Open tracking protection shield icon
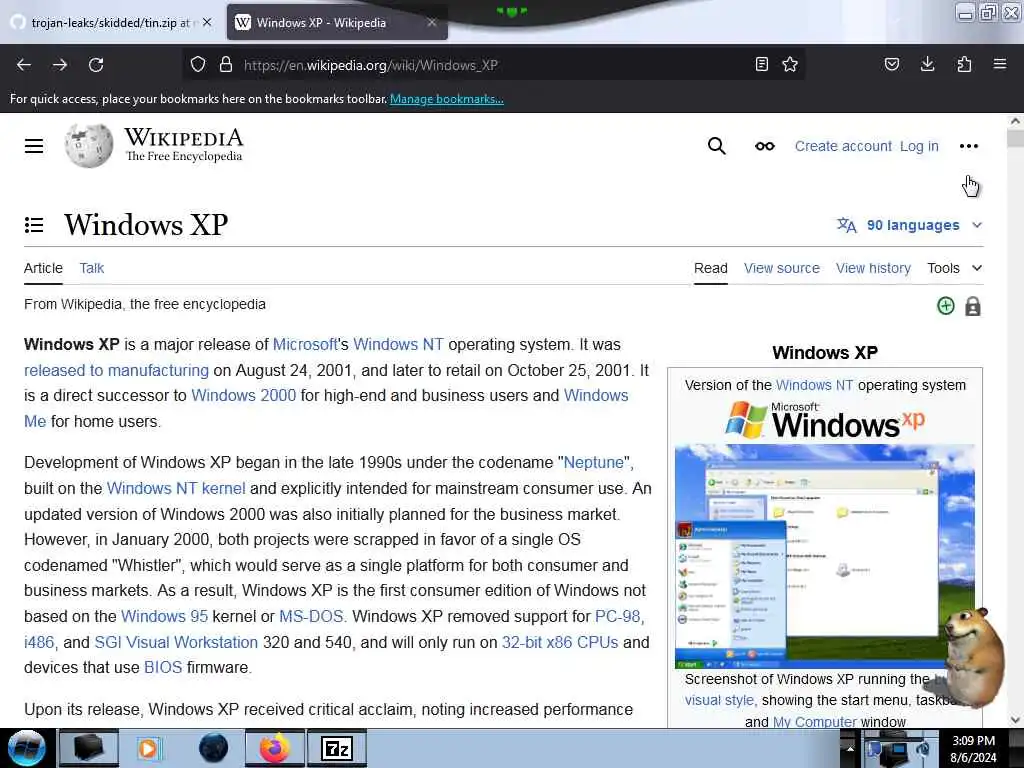The height and width of the screenshot is (768, 1024). 198,65
